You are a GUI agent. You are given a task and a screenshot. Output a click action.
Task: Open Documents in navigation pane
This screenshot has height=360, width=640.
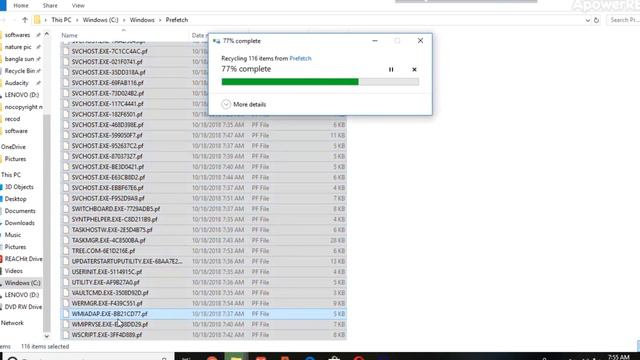point(20,211)
